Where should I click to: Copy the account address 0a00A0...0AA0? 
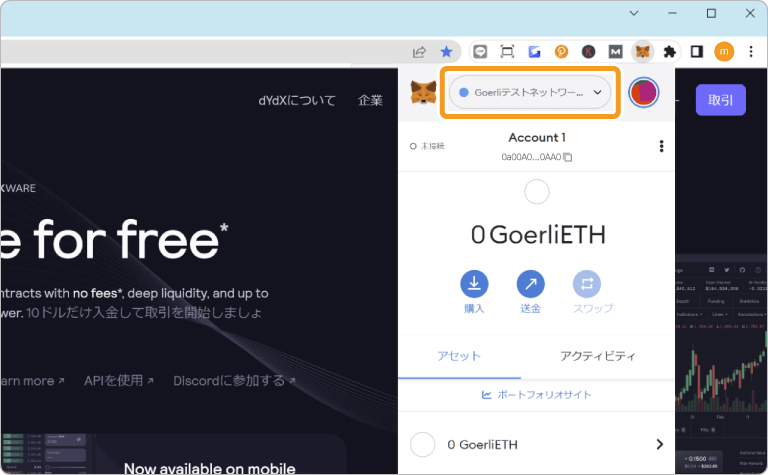pyautogui.click(x=536, y=157)
